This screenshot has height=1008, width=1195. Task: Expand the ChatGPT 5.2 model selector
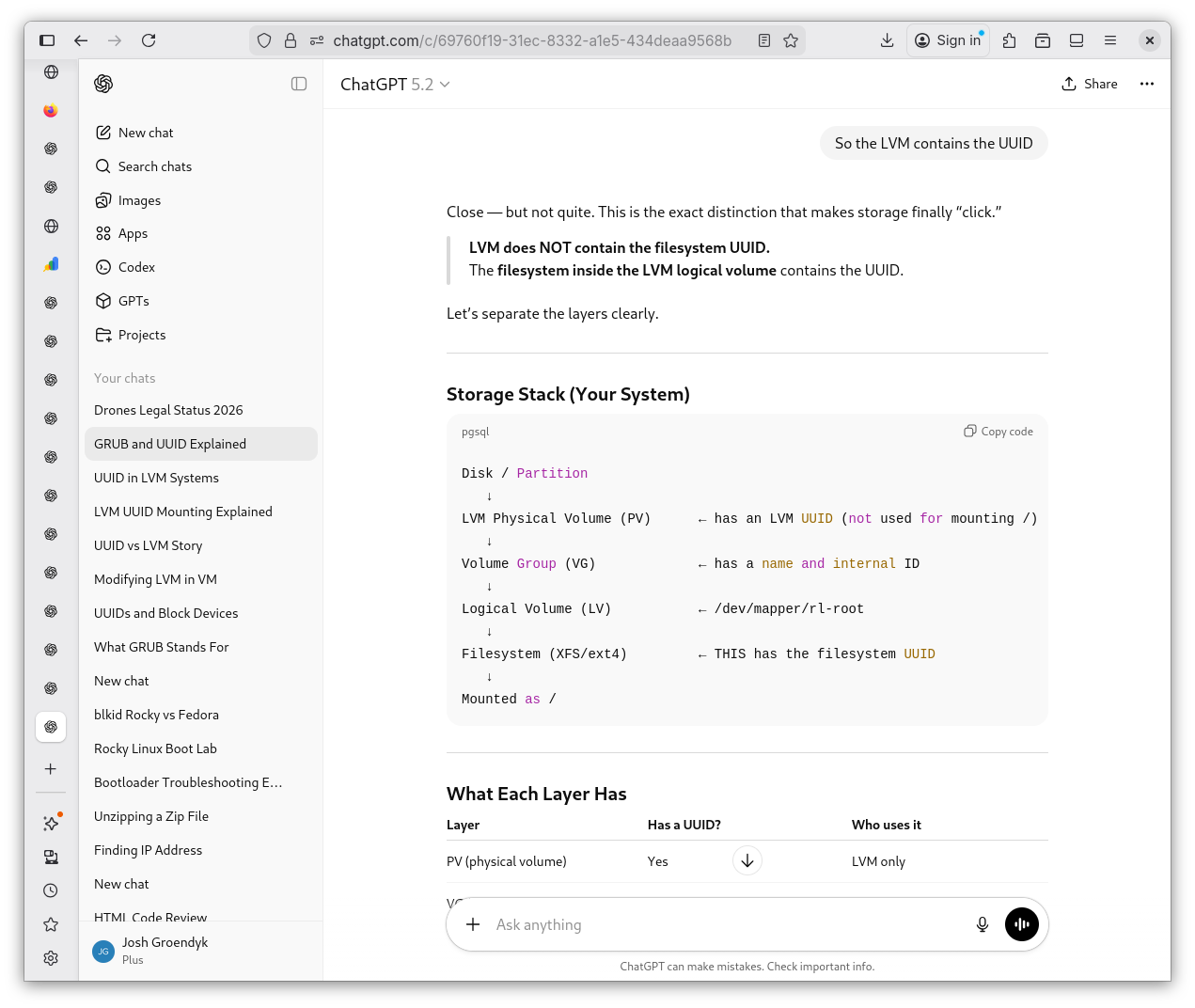point(395,85)
